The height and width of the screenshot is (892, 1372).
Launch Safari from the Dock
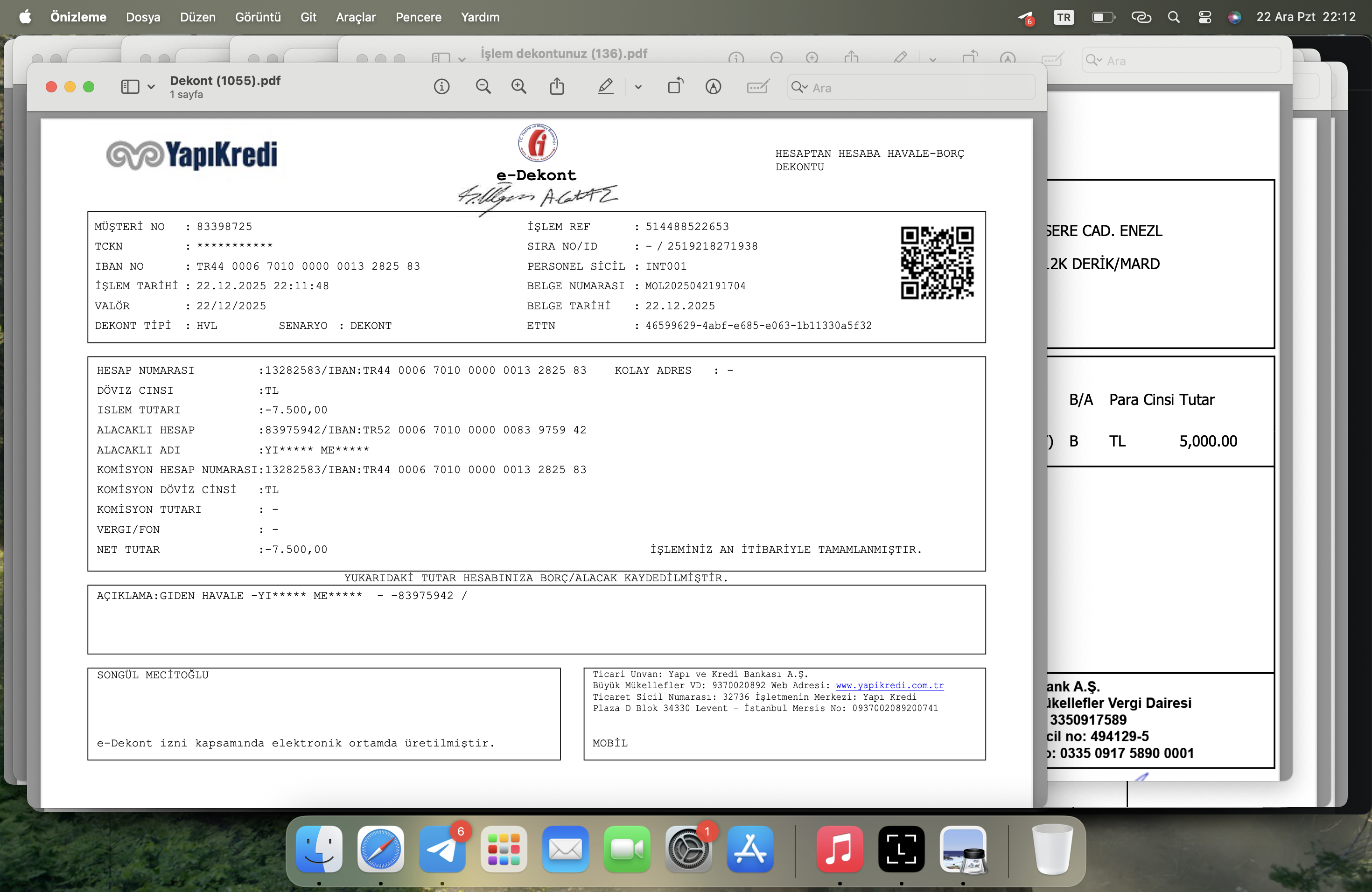coord(380,849)
